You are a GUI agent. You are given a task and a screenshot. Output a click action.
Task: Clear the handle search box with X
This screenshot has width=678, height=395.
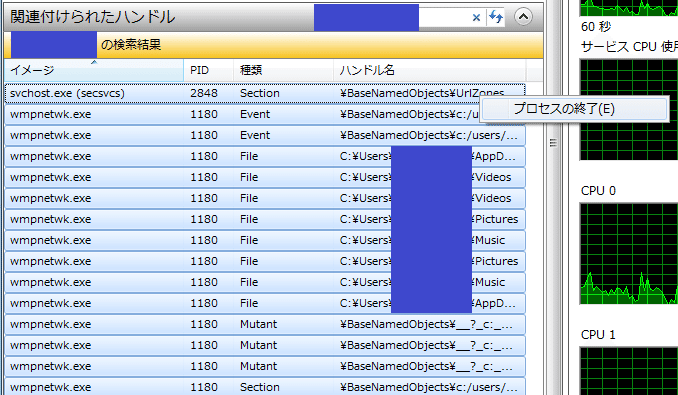pos(476,17)
